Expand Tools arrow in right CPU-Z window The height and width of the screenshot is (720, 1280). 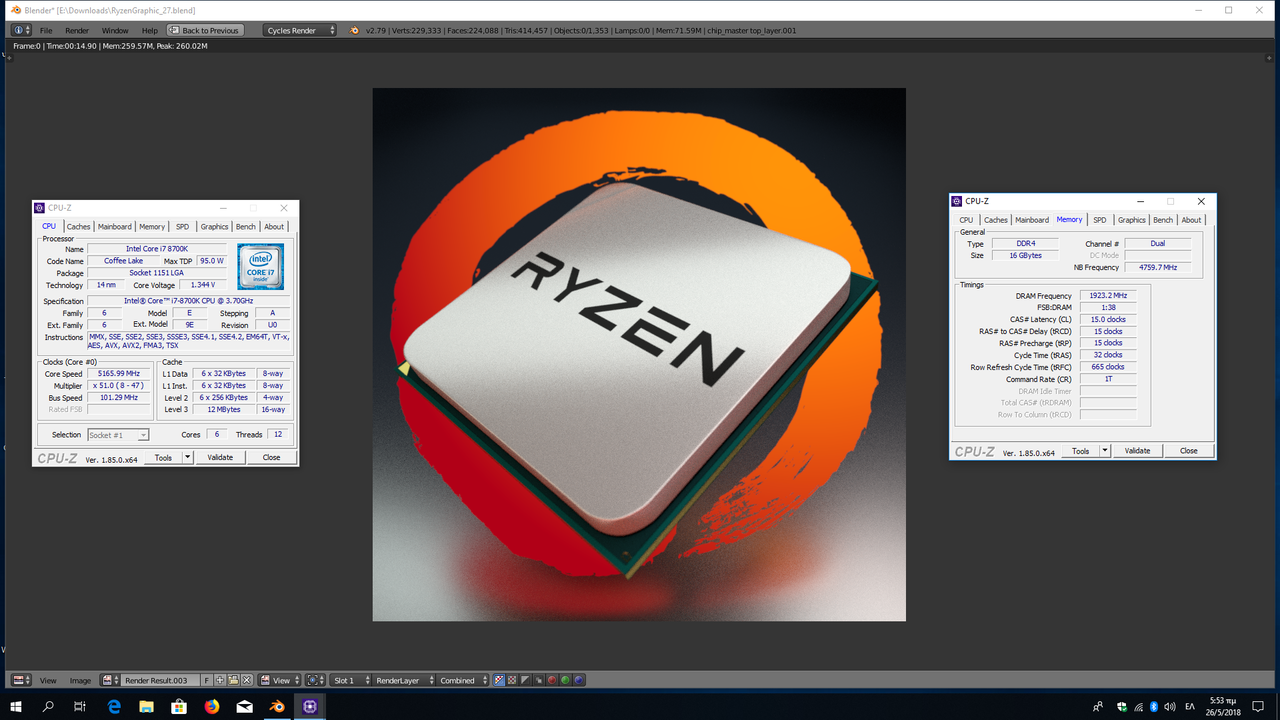(x=1105, y=451)
